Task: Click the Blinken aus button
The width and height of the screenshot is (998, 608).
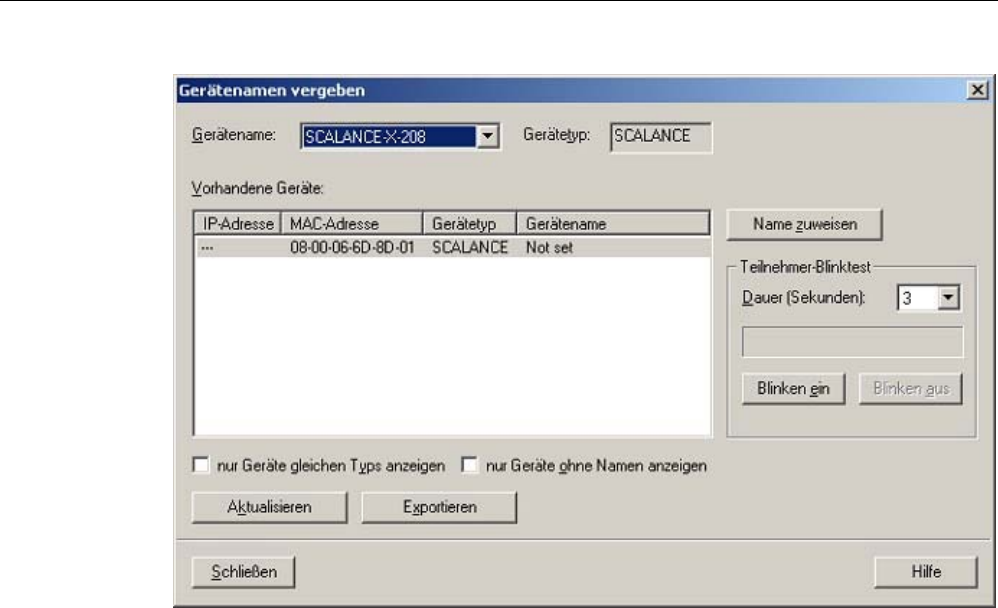Action: point(911,388)
